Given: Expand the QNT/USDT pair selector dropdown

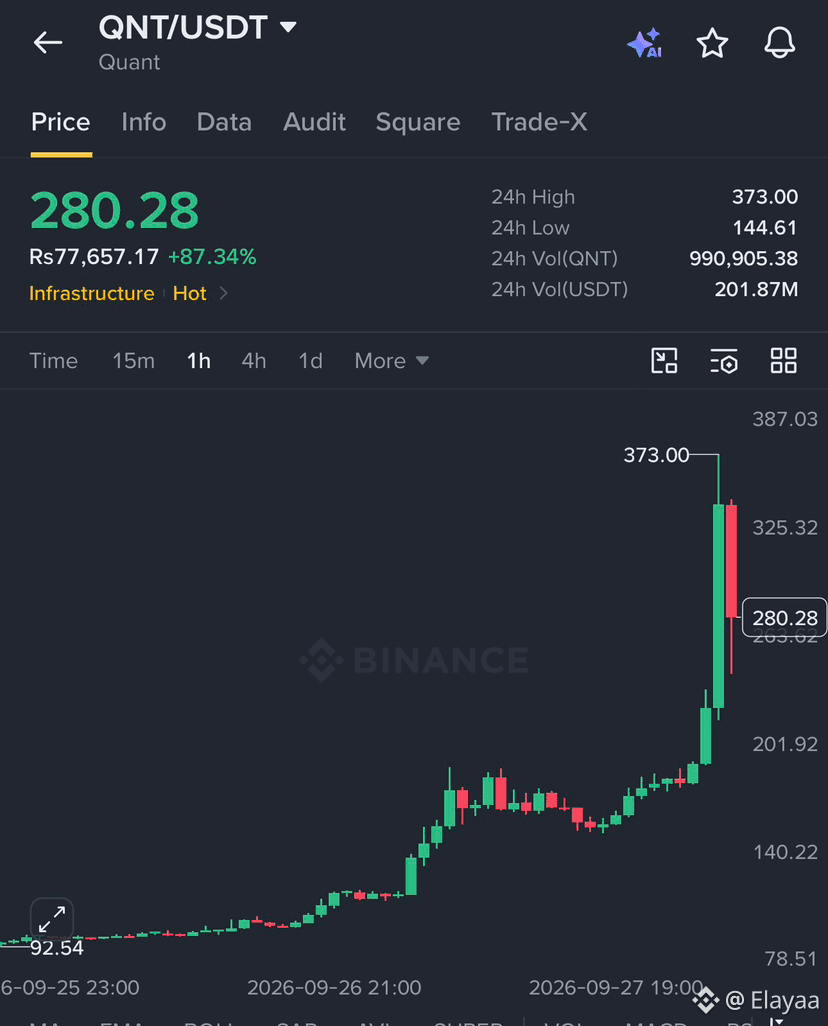Looking at the screenshot, I should [288, 27].
